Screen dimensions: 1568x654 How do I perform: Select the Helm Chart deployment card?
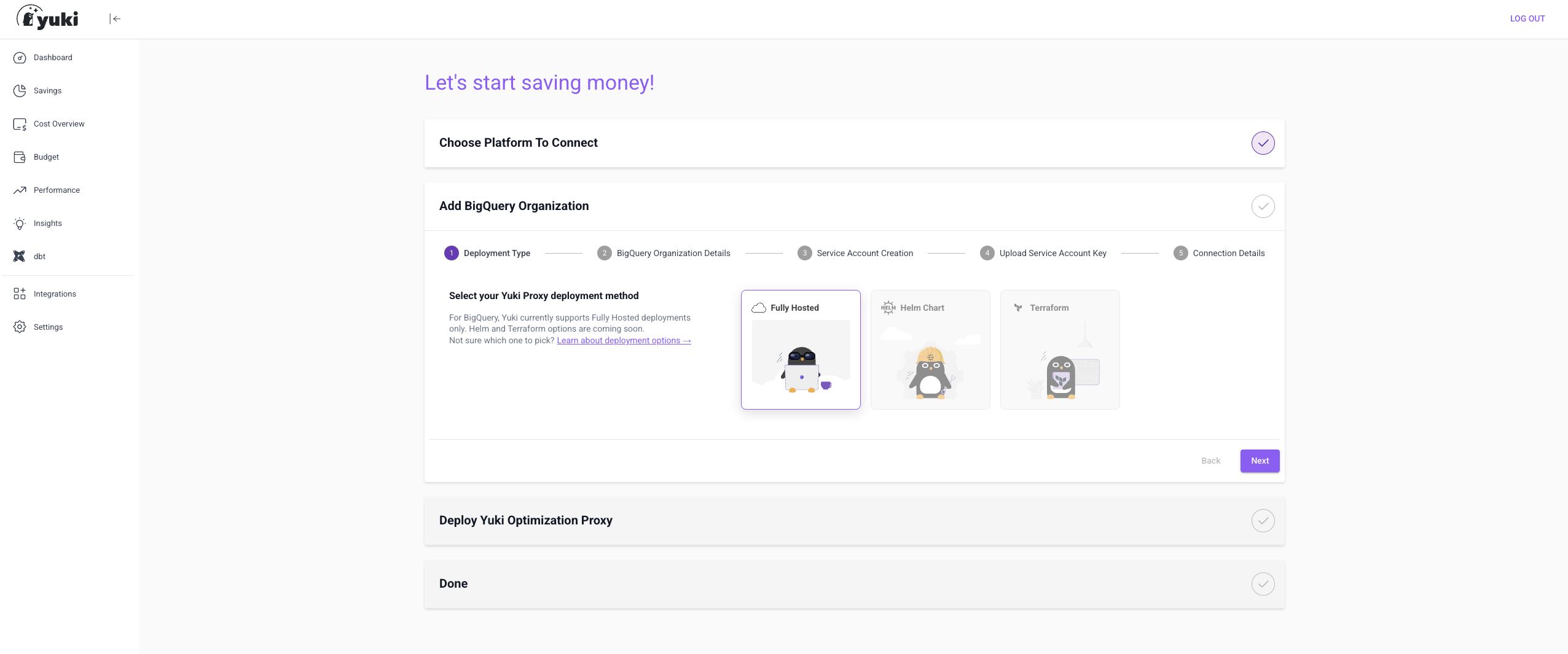coord(930,349)
